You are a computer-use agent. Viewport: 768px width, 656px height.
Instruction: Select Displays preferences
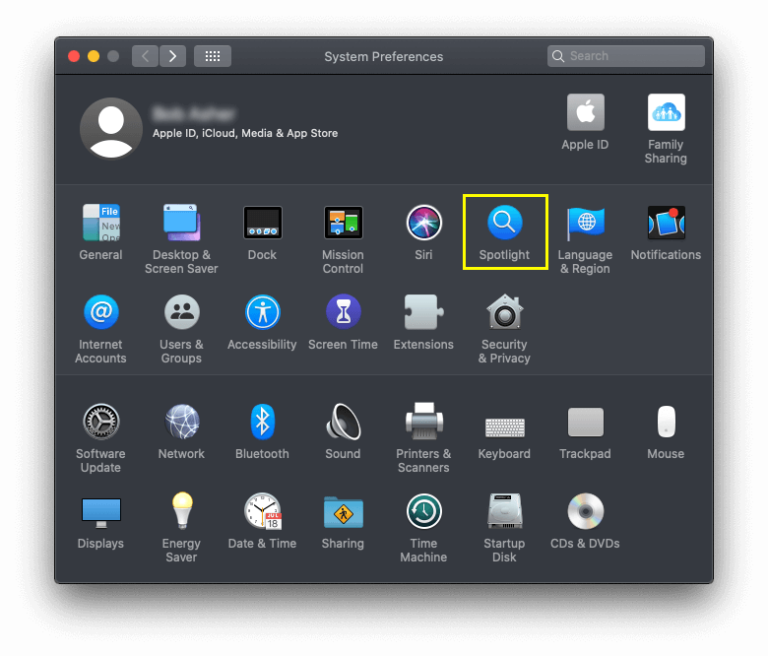[x=101, y=512]
